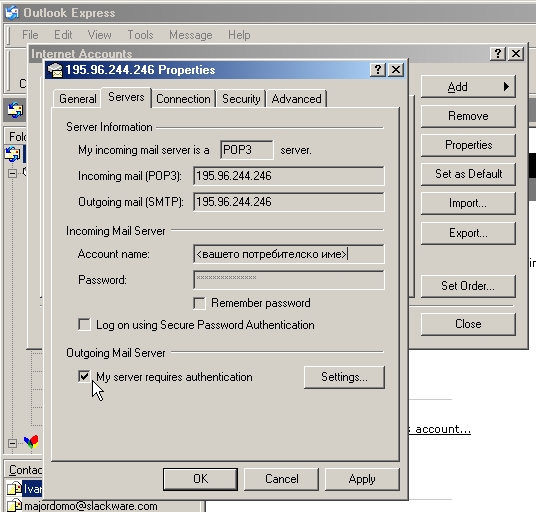Collapse the MSN butterfly tree node
This screenshot has width=536, height=512.
tap(12, 444)
